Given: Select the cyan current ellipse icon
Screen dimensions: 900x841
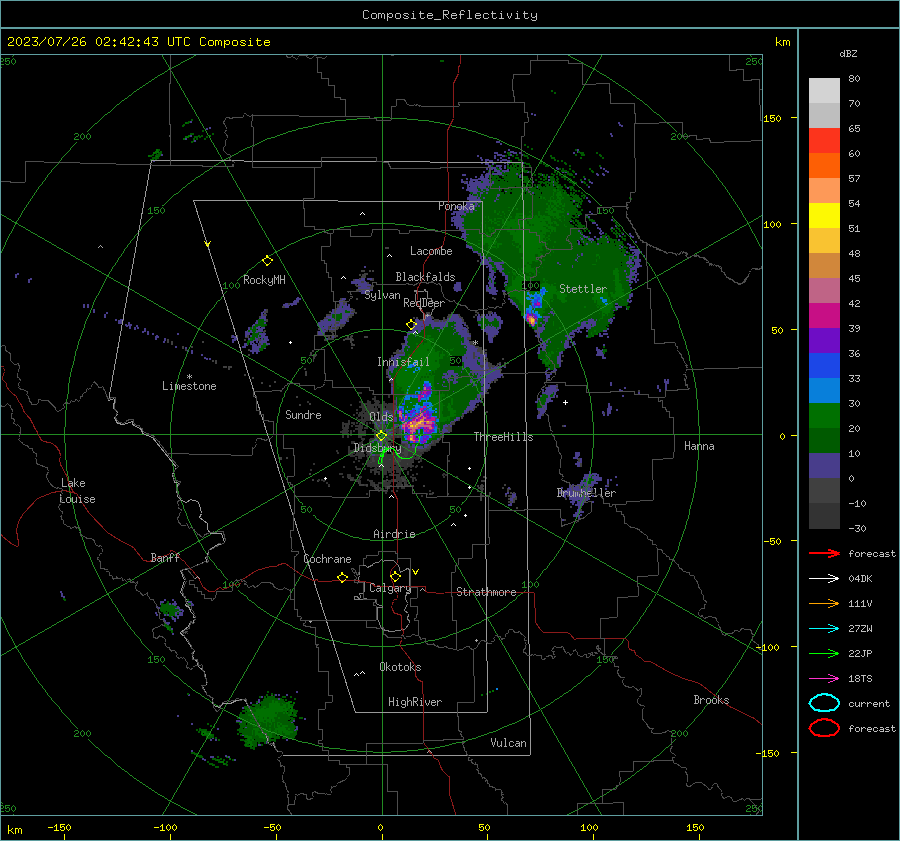Looking at the screenshot, I should tap(824, 703).
